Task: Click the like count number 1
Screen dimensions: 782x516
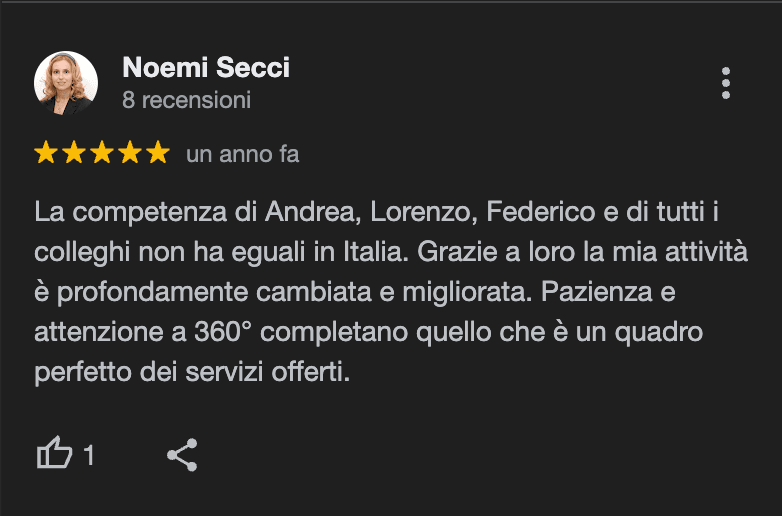Action: (89, 456)
